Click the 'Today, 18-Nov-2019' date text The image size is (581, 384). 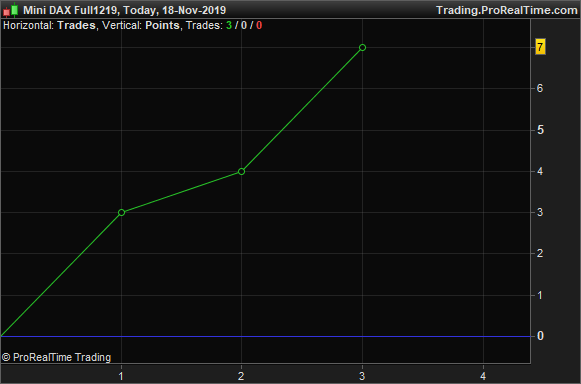[x=175, y=10]
